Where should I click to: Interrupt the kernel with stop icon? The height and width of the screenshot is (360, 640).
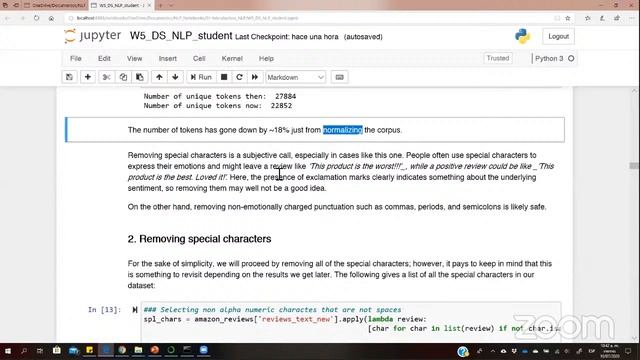click(x=224, y=77)
